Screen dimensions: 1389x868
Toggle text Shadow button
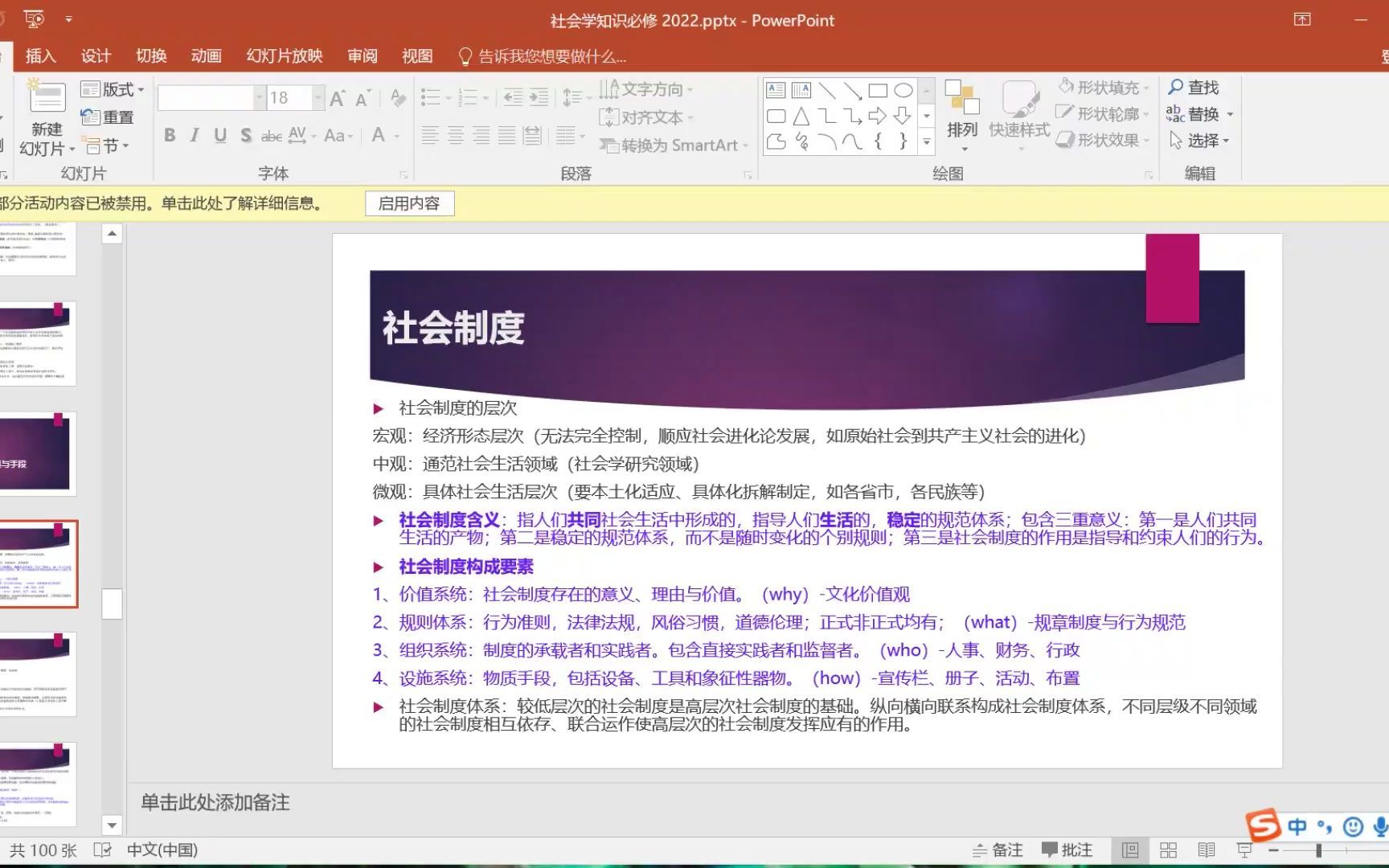(246, 136)
